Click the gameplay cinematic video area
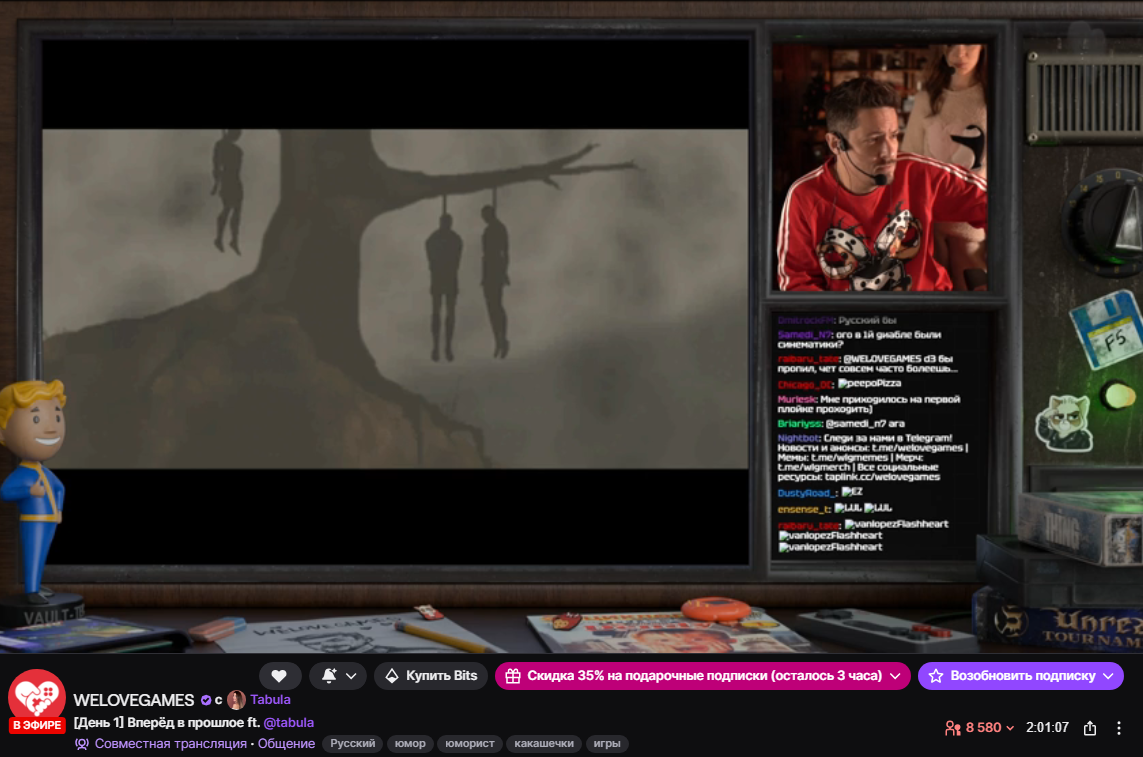Image resolution: width=1143 pixels, height=757 pixels. pos(395,299)
